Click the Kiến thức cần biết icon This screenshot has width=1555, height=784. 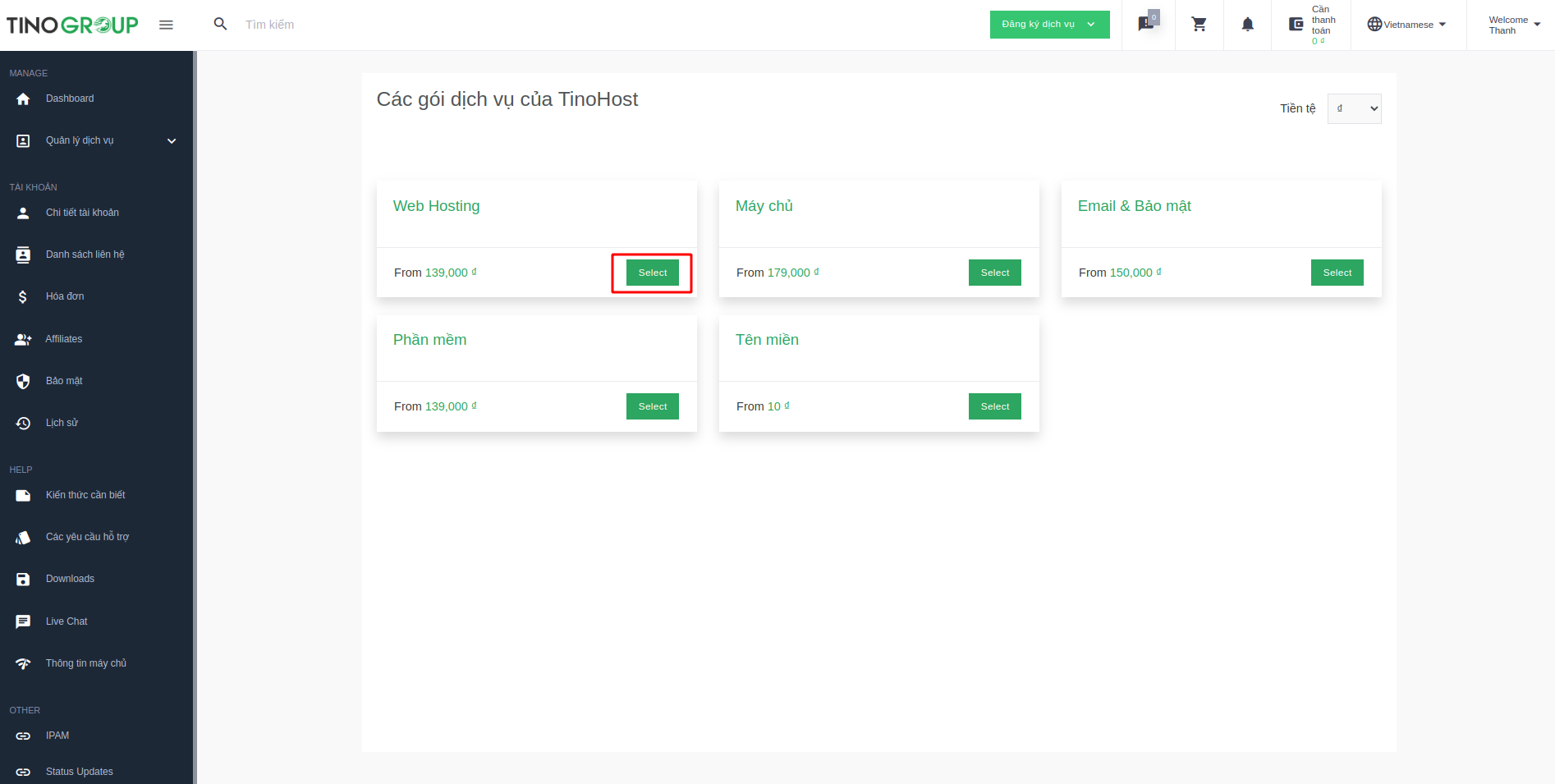[23, 495]
